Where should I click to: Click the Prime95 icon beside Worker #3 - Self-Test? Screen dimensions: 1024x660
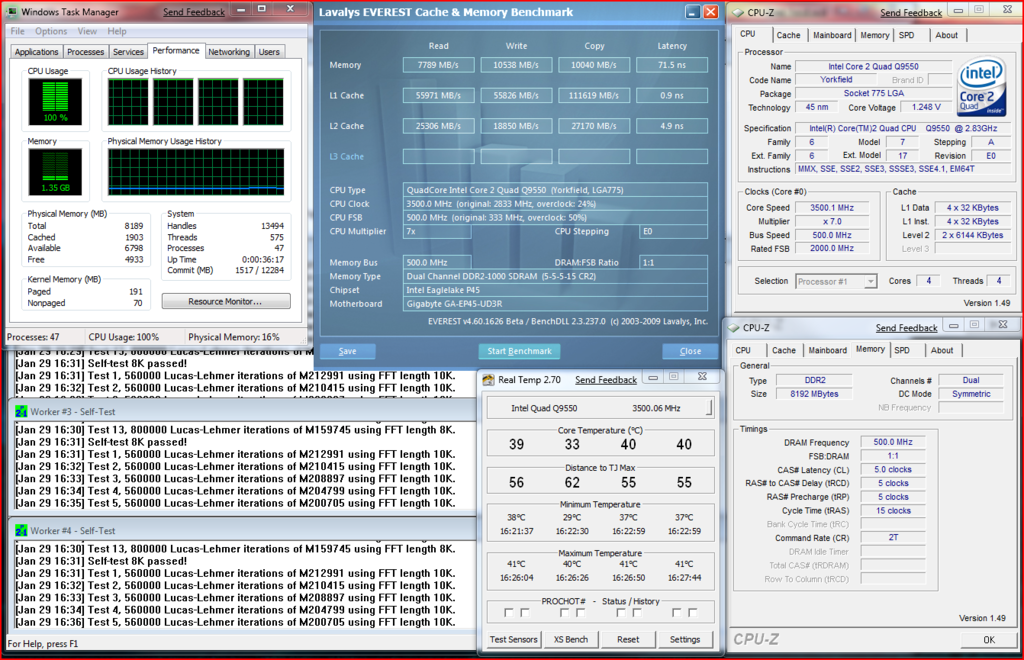21,412
